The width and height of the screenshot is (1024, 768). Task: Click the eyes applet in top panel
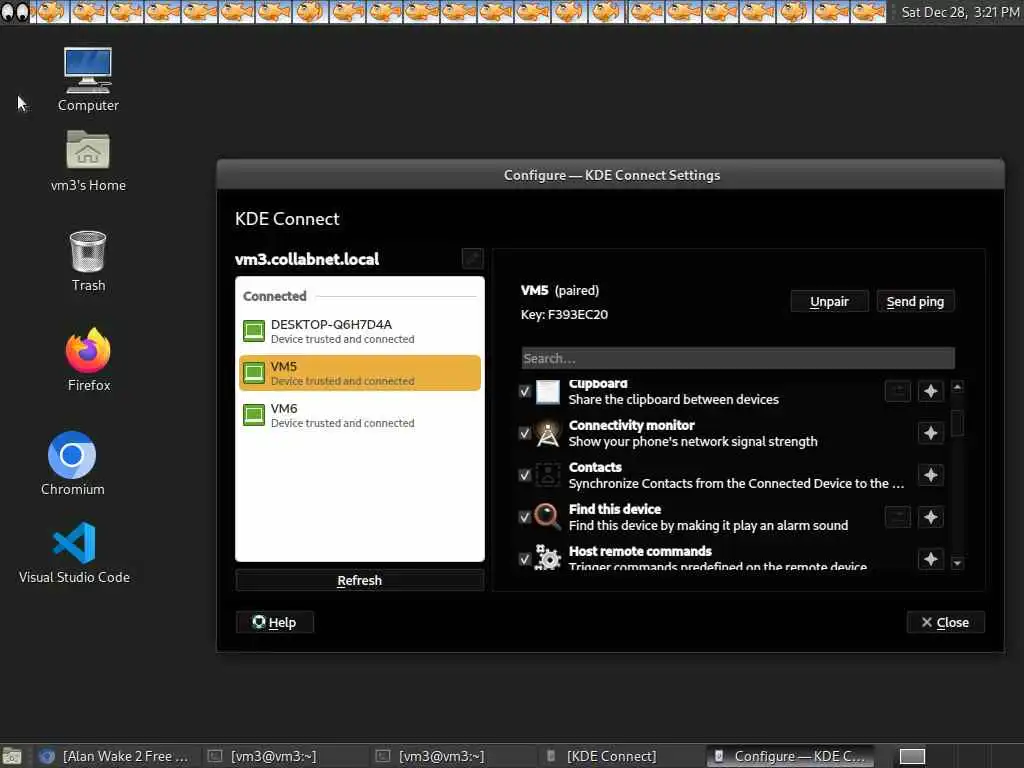pos(14,12)
